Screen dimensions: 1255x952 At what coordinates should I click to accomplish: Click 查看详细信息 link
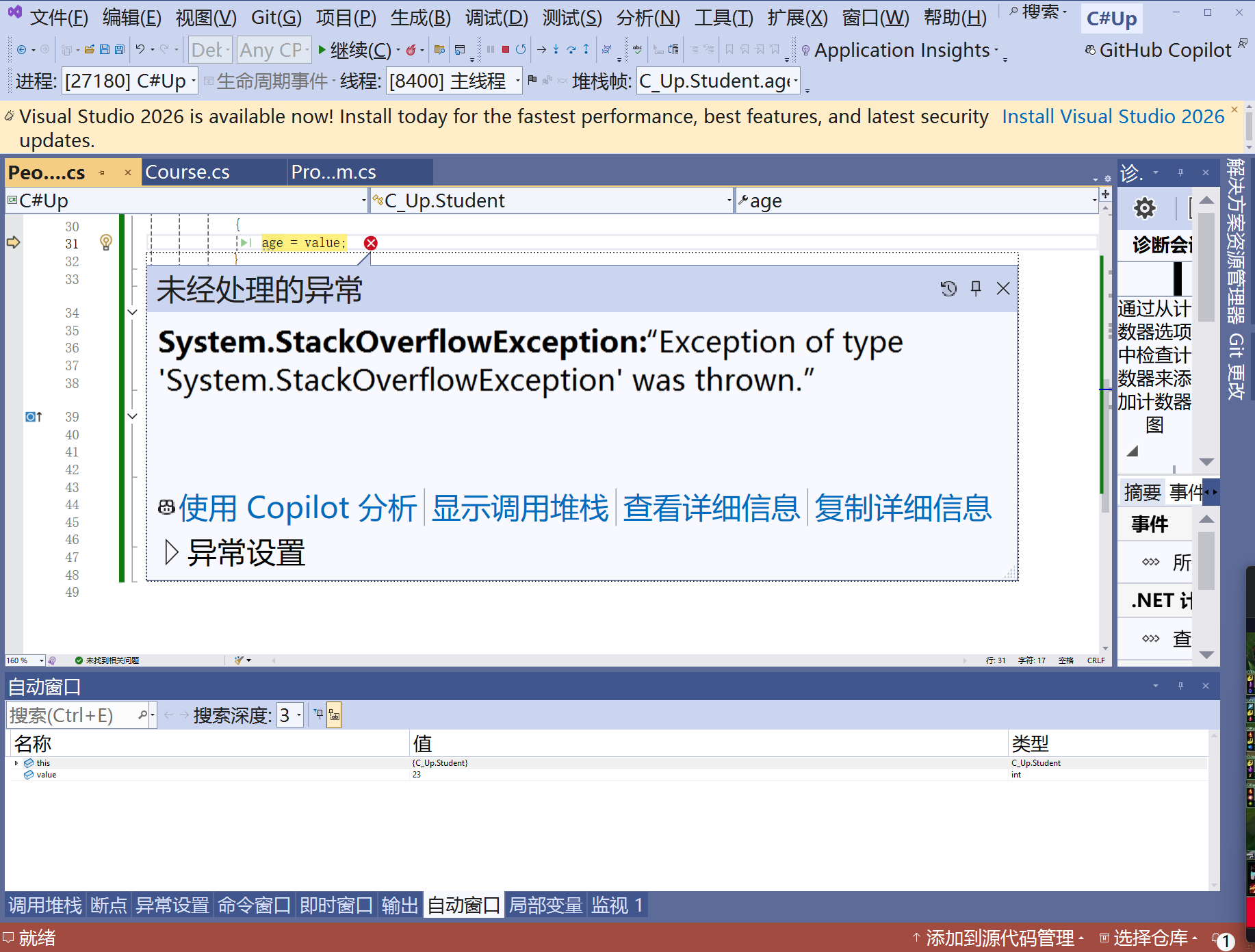pos(712,507)
